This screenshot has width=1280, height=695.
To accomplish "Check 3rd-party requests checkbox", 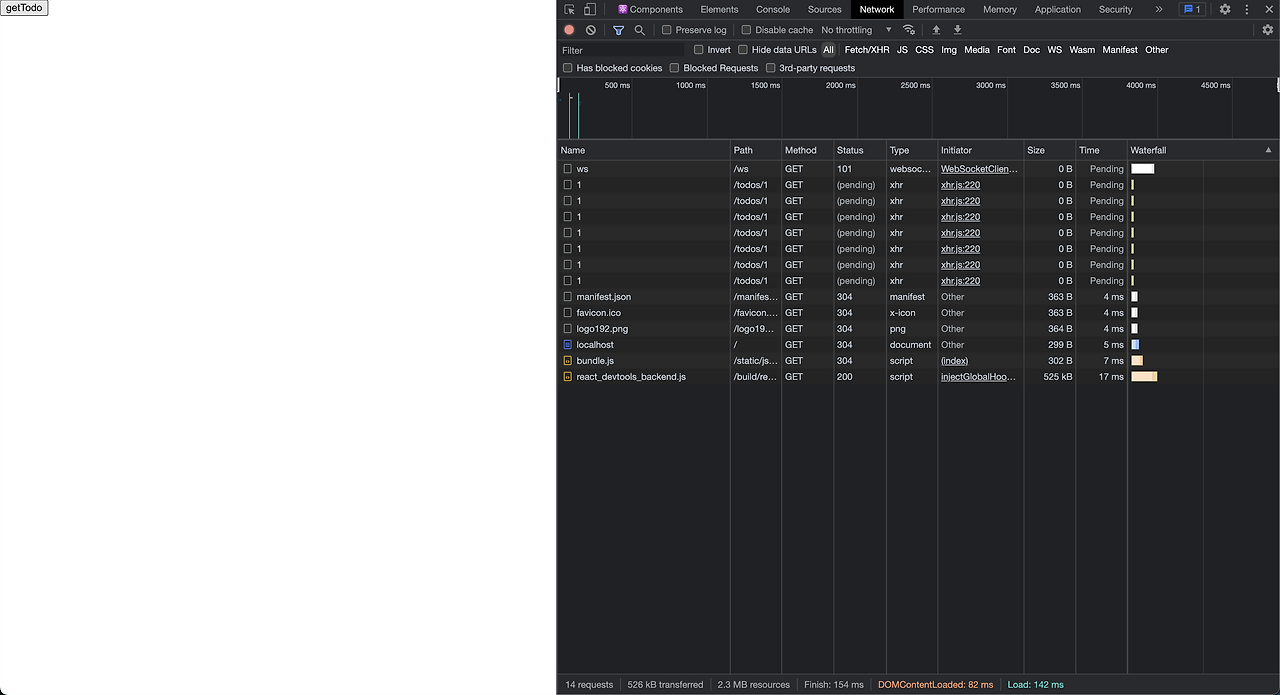I will pyautogui.click(x=771, y=68).
